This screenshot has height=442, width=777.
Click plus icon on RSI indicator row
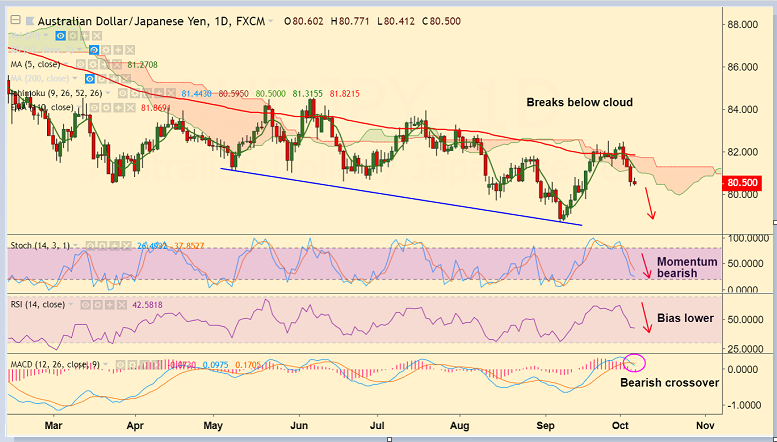click(x=110, y=305)
